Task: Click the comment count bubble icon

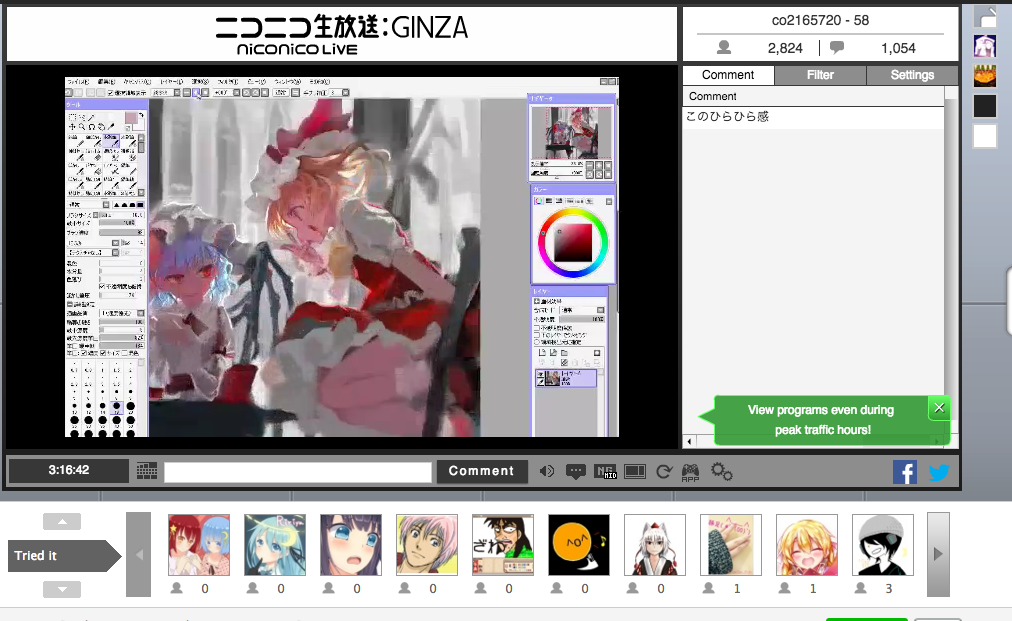Action: 836,47
